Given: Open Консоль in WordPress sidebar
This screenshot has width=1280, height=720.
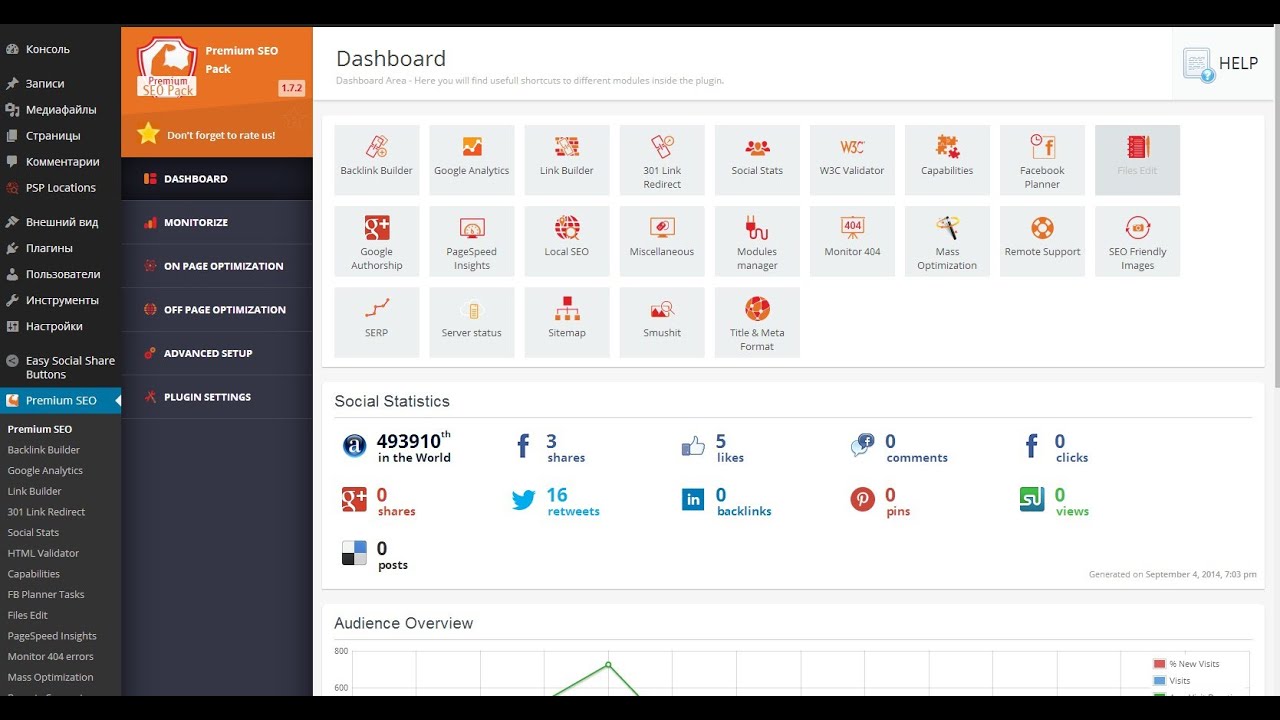Looking at the screenshot, I should pyautogui.click(x=60, y=49).
